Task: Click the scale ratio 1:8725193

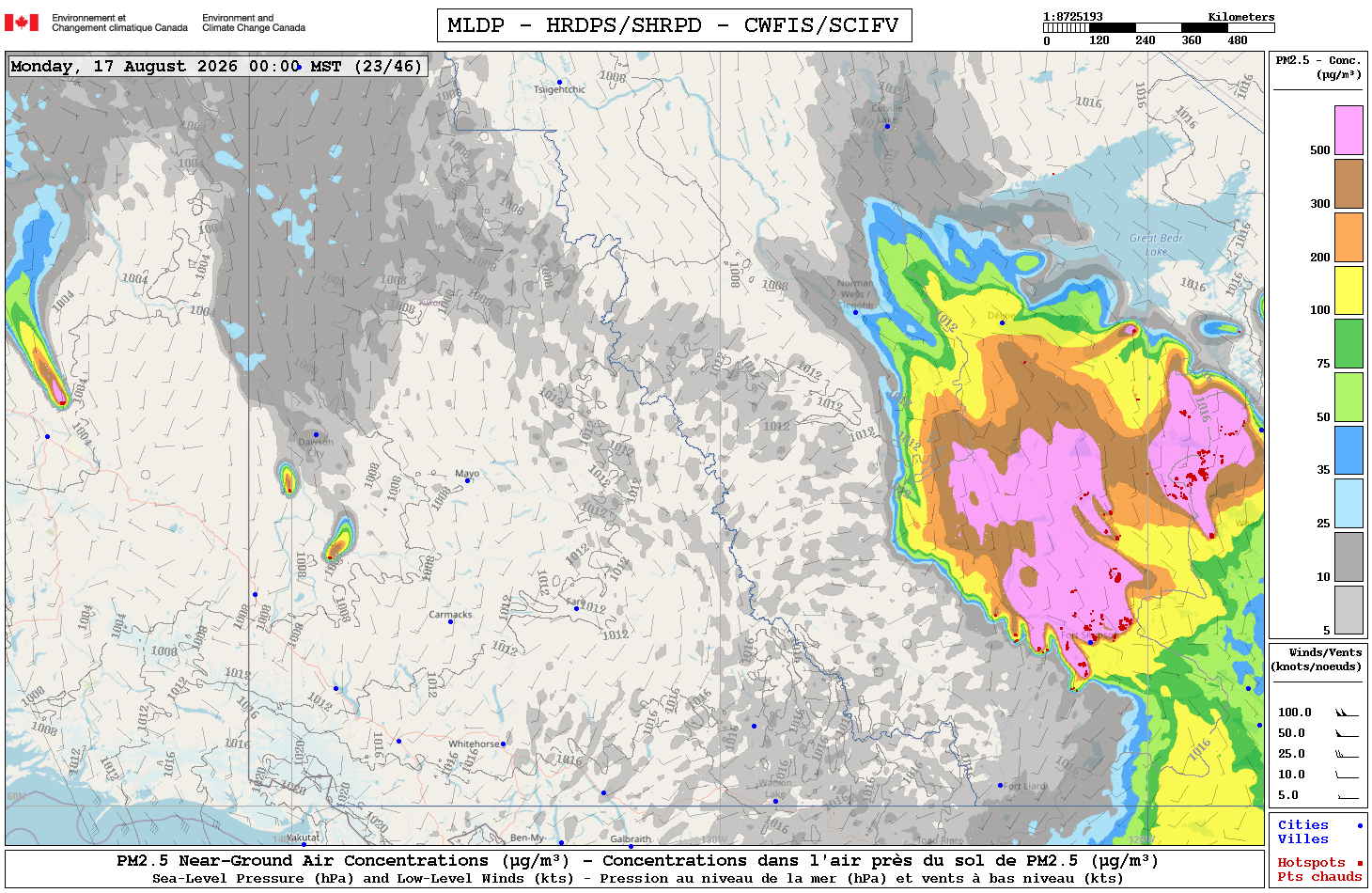Action: point(1073,16)
